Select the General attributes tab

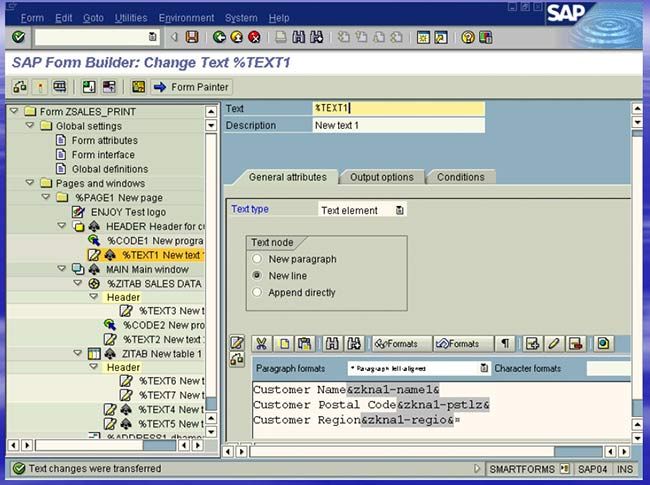pos(288,177)
